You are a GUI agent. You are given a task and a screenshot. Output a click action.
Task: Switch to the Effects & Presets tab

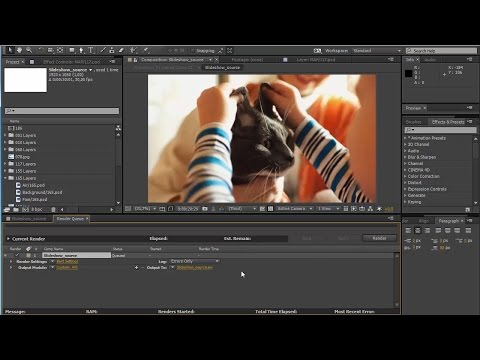(x=448, y=122)
